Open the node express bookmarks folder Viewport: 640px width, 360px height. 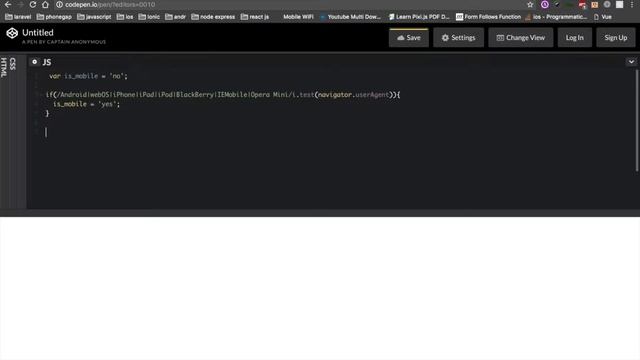pyautogui.click(x=213, y=17)
